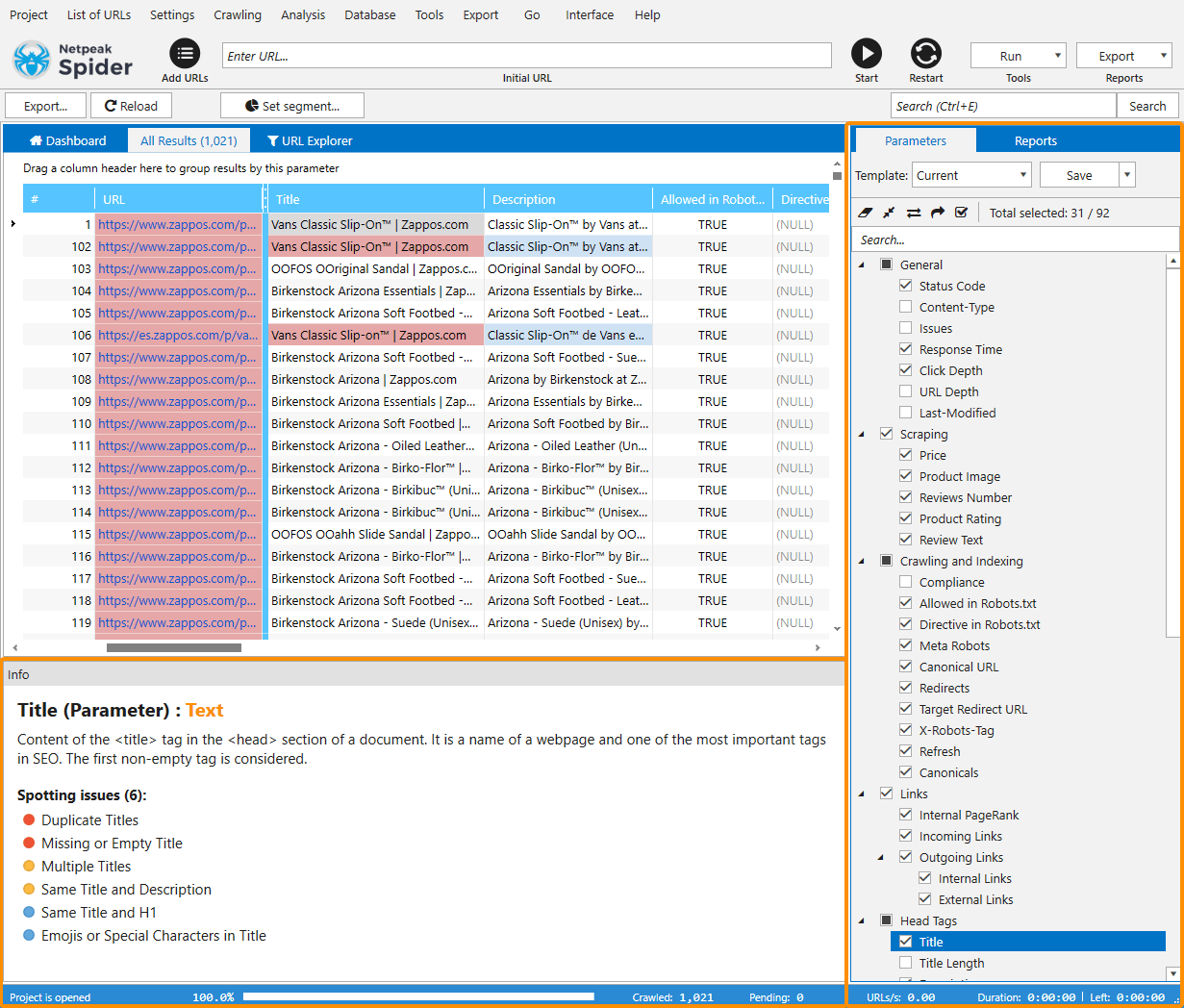Enable the Issues parameter checkbox
This screenshot has height=1008, width=1184.
(905, 328)
